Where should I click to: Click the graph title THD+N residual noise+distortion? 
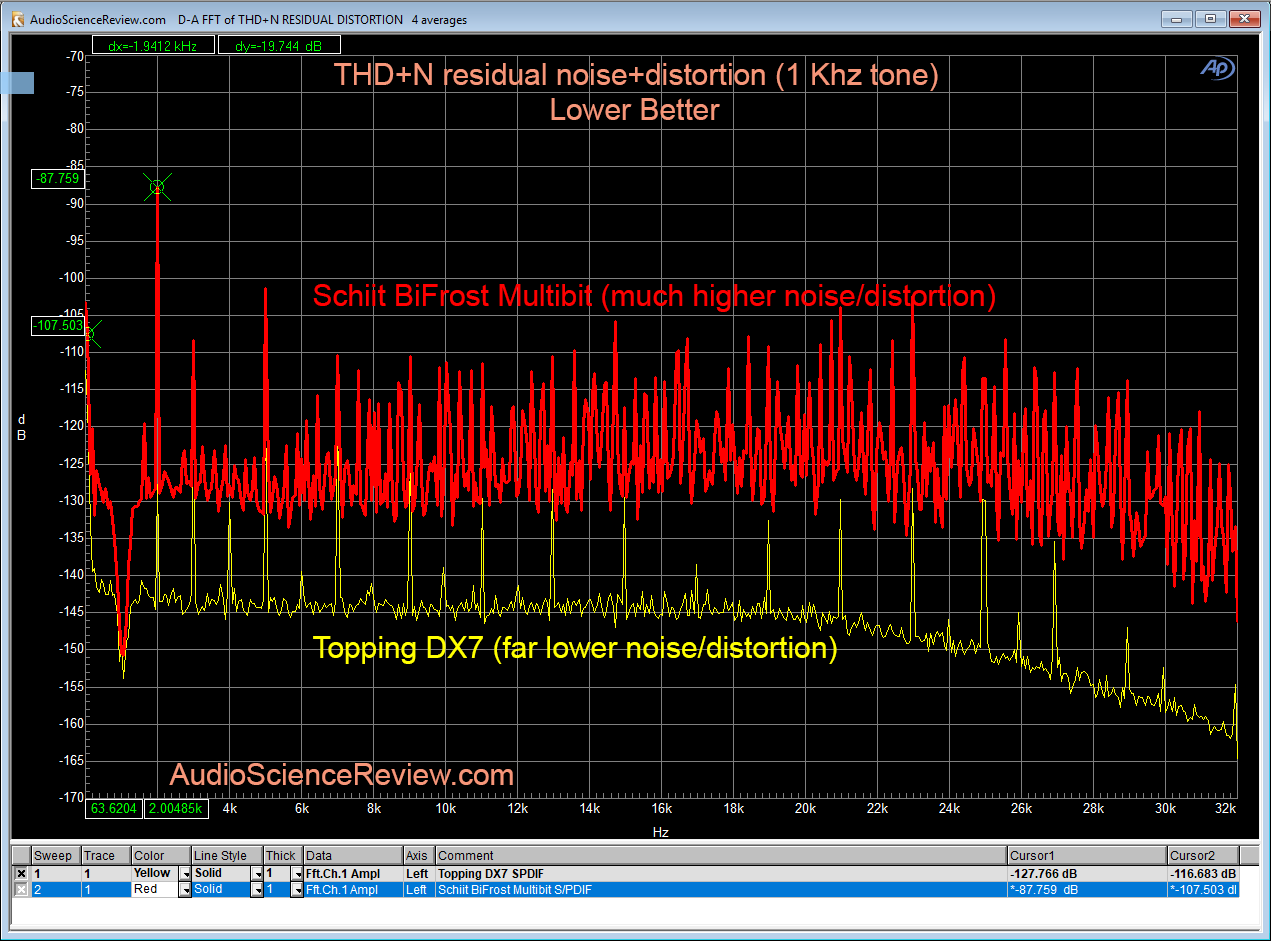[x=636, y=76]
